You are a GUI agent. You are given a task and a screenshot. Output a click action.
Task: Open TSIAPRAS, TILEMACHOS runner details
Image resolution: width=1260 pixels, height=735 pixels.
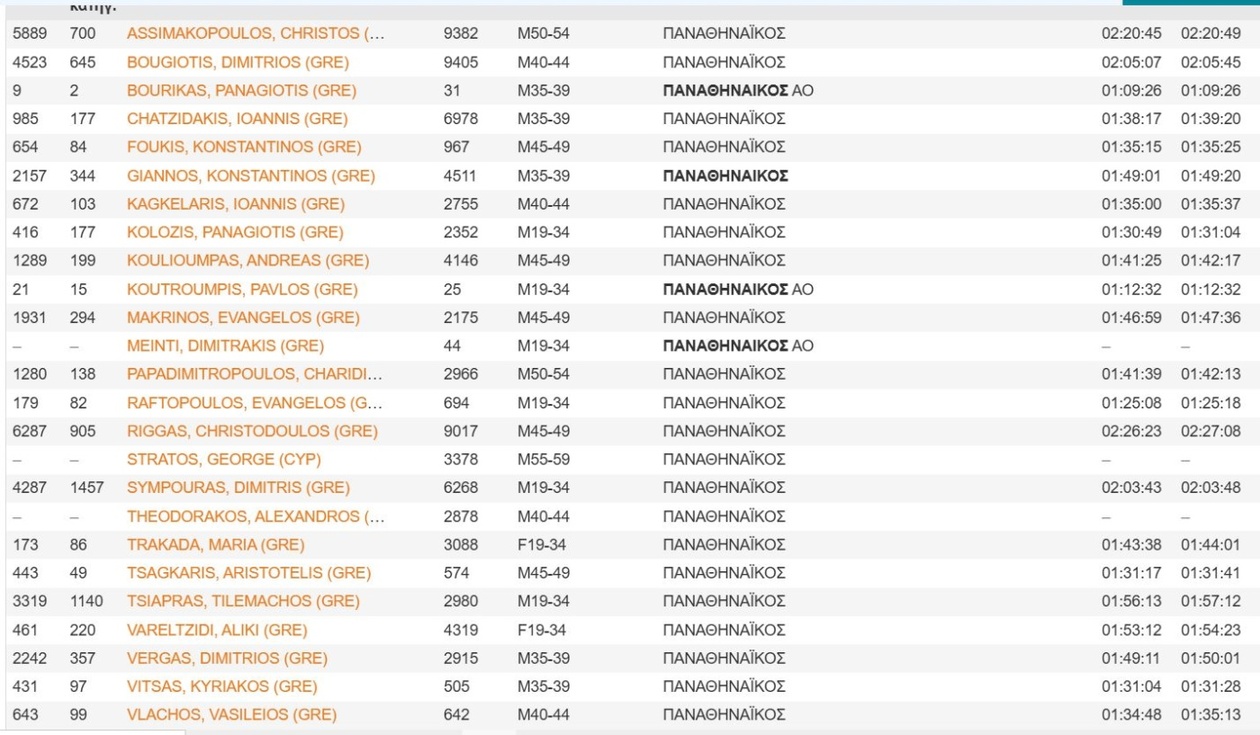[243, 601]
